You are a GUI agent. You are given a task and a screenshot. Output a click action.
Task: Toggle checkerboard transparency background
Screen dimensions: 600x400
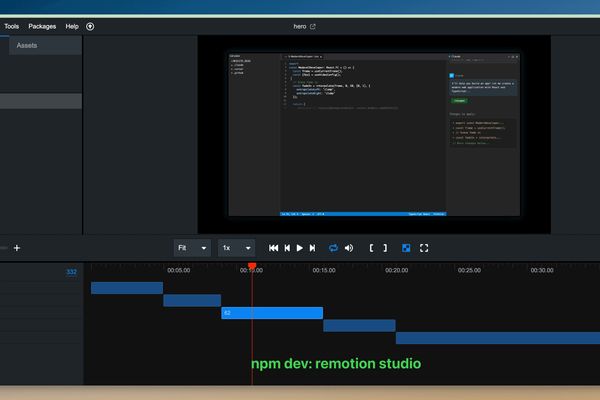(x=406, y=248)
